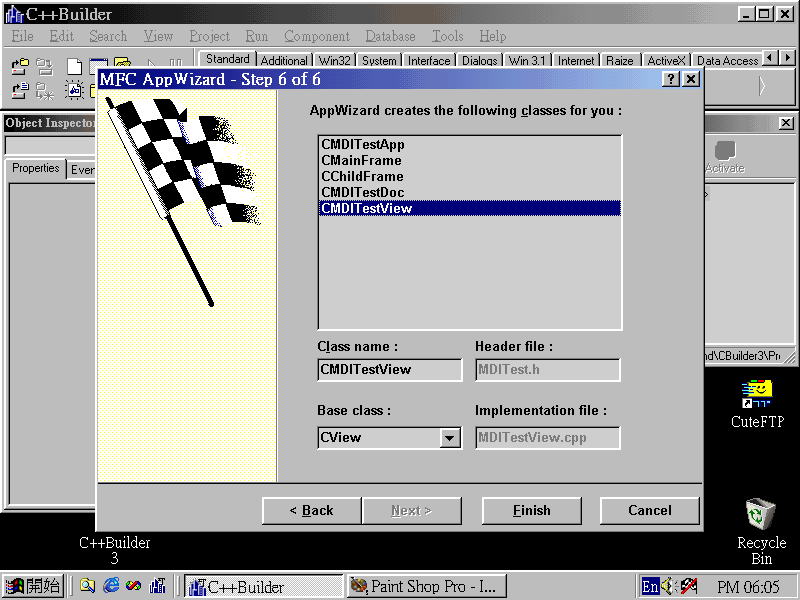This screenshot has height=600, width=800.
Task: Switch to Paint Shop Pro taskbar button
Action: tap(427, 586)
